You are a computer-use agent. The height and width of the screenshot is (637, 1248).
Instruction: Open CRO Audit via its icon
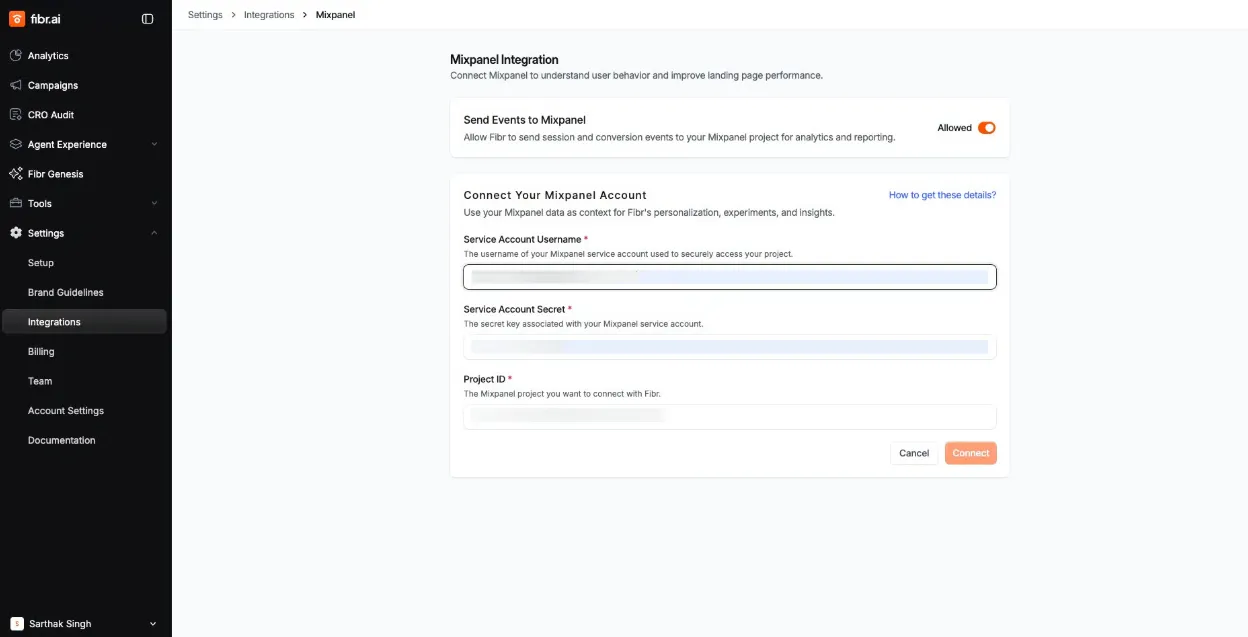click(16, 115)
